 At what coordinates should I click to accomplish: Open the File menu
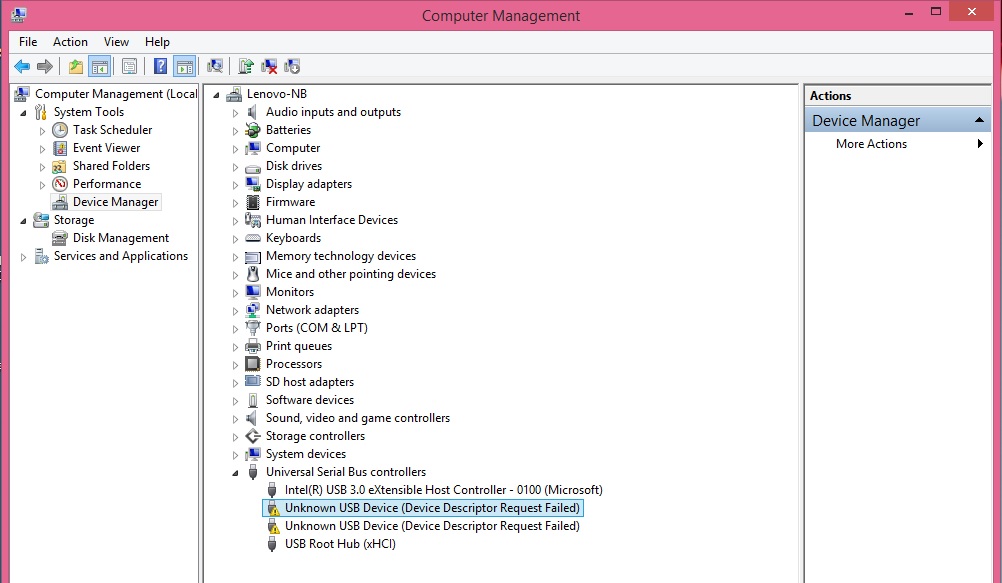point(28,42)
